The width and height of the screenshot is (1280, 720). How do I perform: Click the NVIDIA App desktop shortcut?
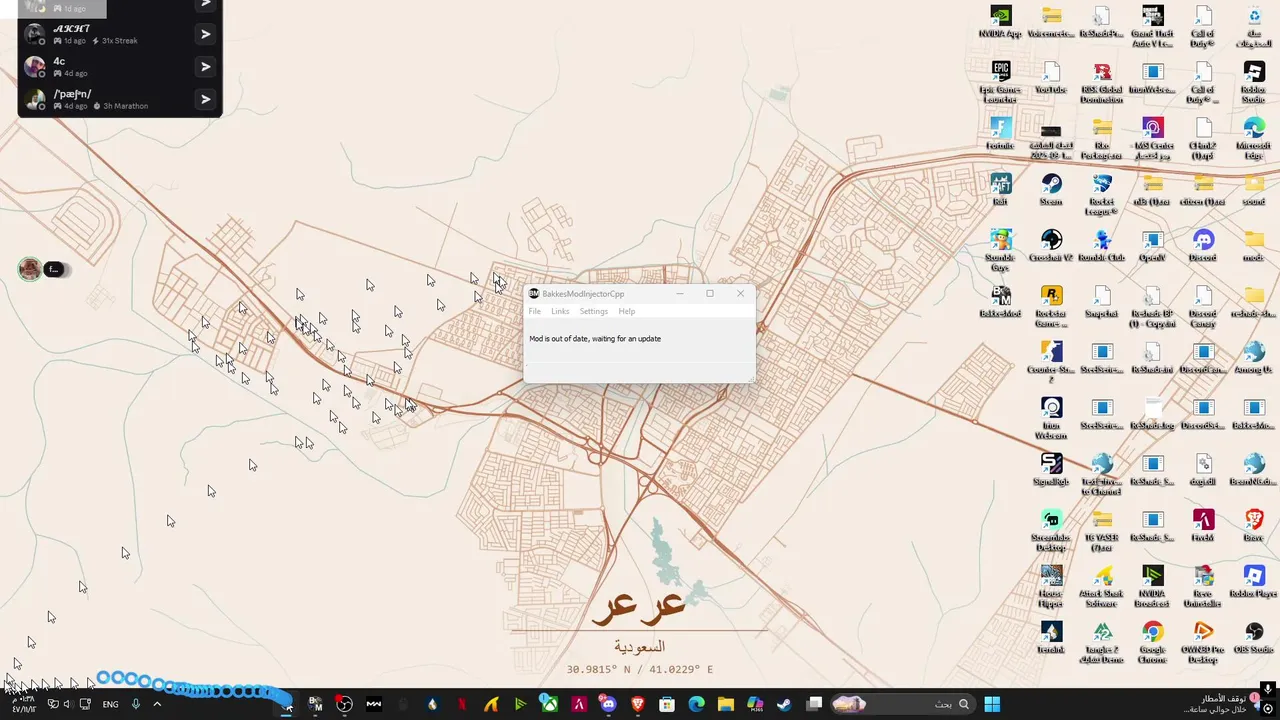click(1000, 23)
